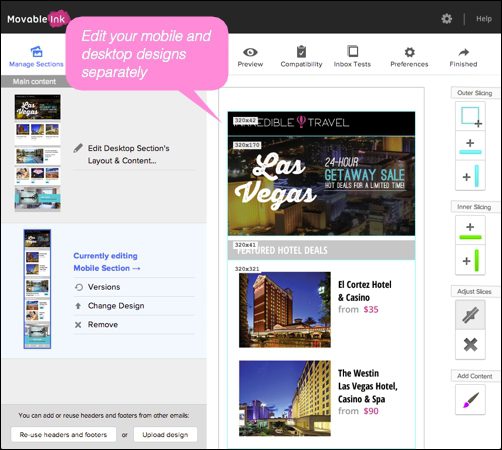Screen dimensions: 502x450
Task: Add inner horizontal slice (green bar)
Action: (x=470, y=230)
